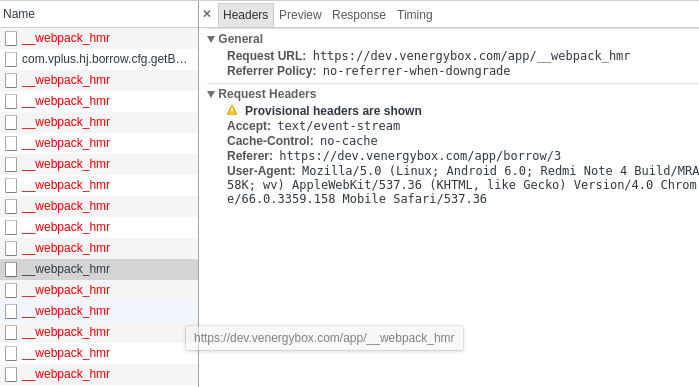Click the Referrer Policy value no-referrer-when-downgrade

point(416,71)
